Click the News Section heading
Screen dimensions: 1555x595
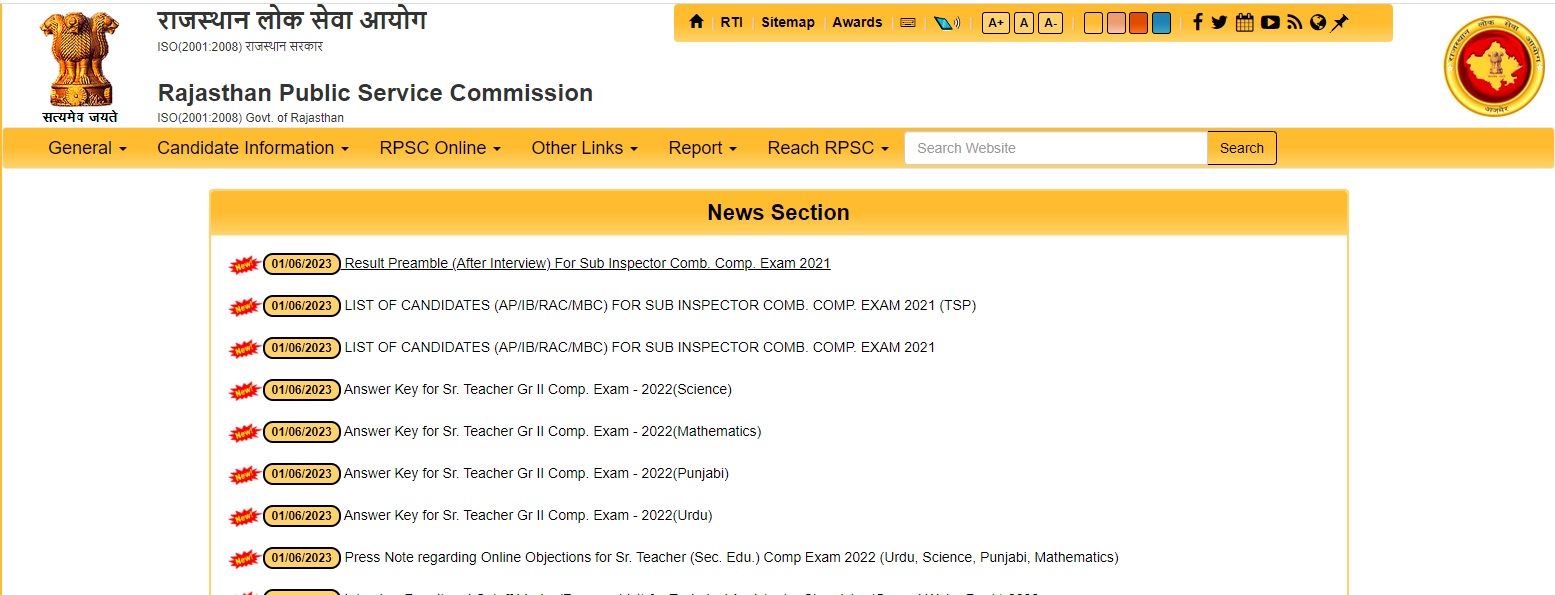pos(778,213)
